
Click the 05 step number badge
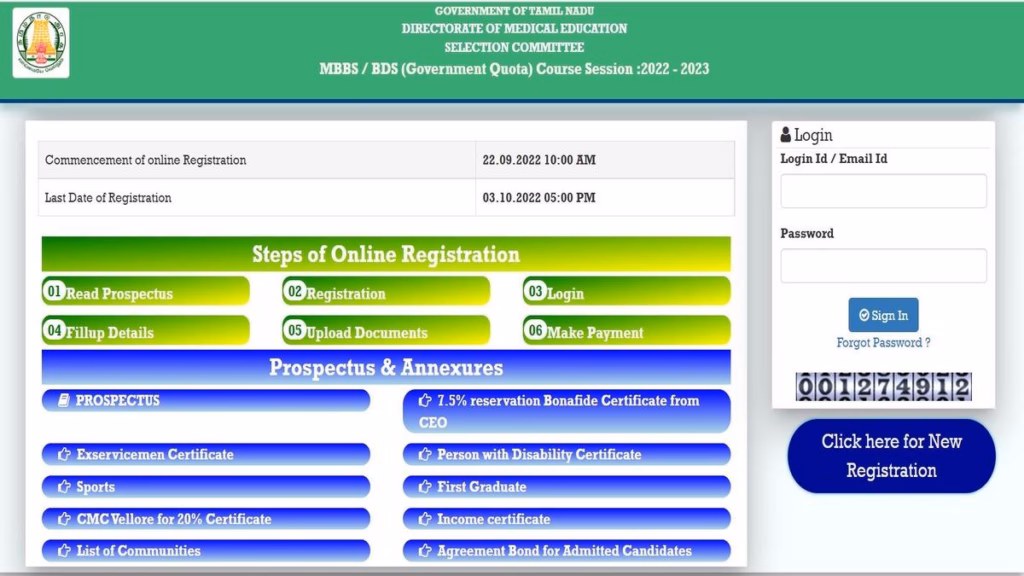coord(295,330)
